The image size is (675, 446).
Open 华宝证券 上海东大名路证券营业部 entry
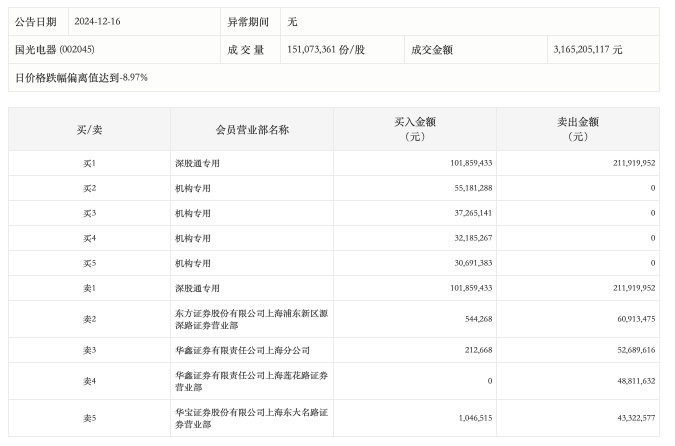[250, 418]
